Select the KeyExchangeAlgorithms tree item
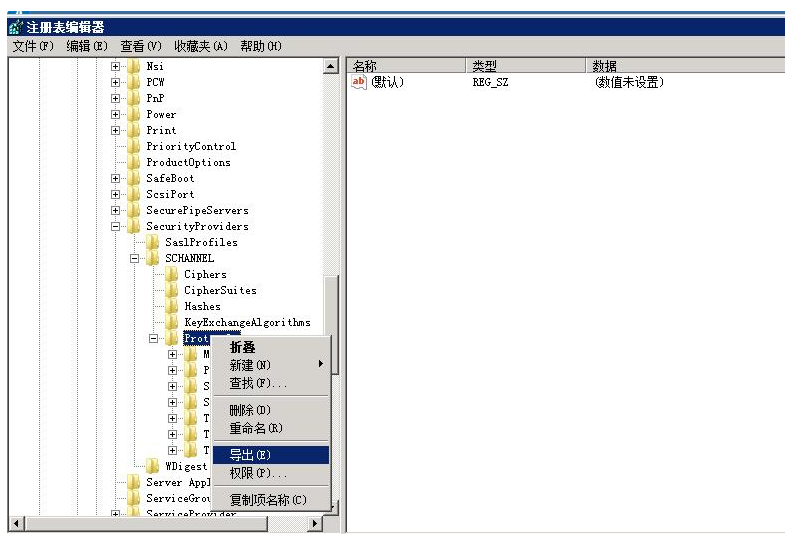 click(x=247, y=322)
